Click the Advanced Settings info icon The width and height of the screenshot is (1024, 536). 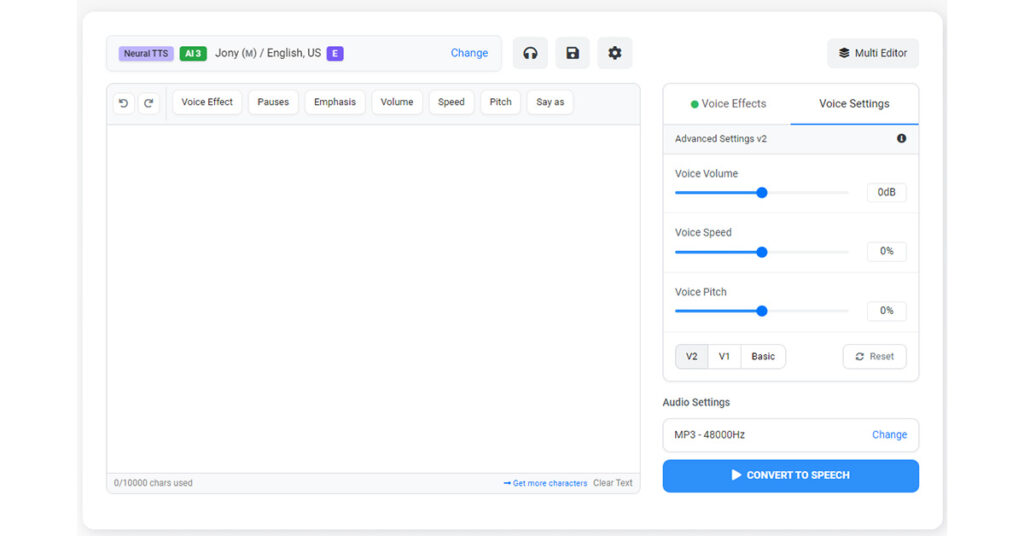pos(901,139)
